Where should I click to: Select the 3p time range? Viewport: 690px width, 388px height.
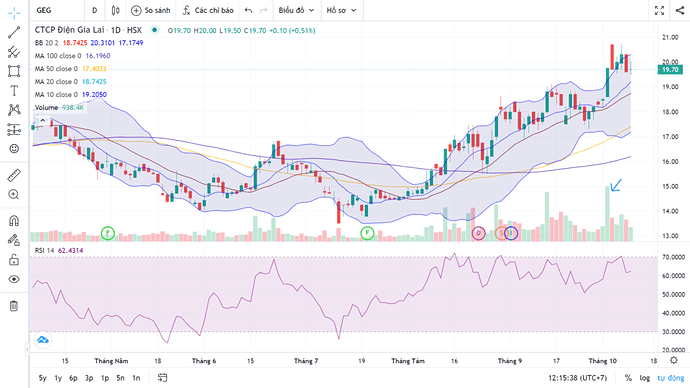(89, 378)
